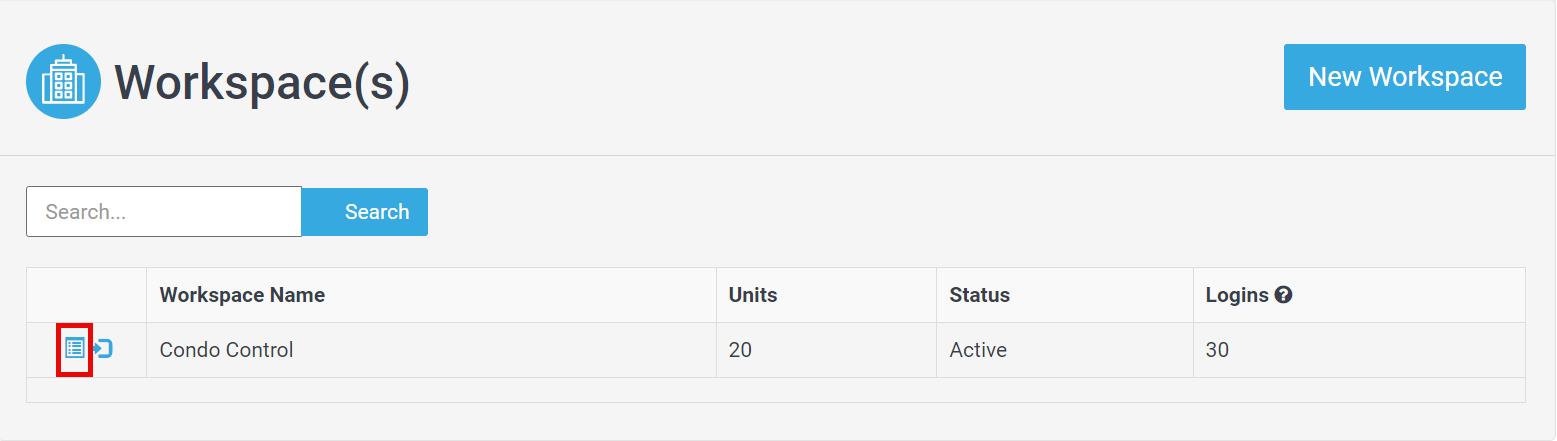The height and width of the screenshot is (441, 1557).
Task: Click the question mark help icon beside Logins
Action: tap(1284, 295)
